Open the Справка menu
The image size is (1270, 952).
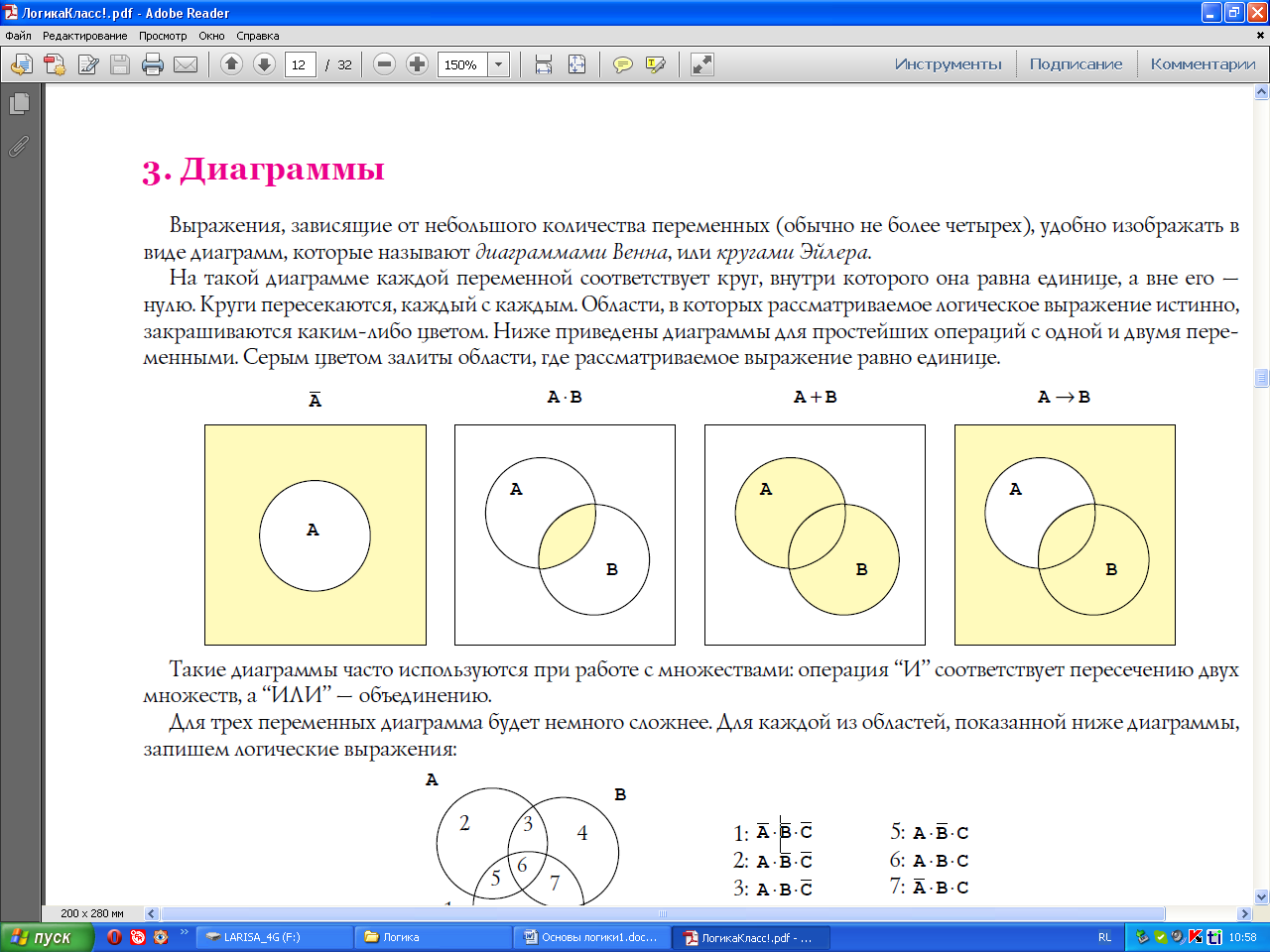pyautogui.click(x=258, y=36)
